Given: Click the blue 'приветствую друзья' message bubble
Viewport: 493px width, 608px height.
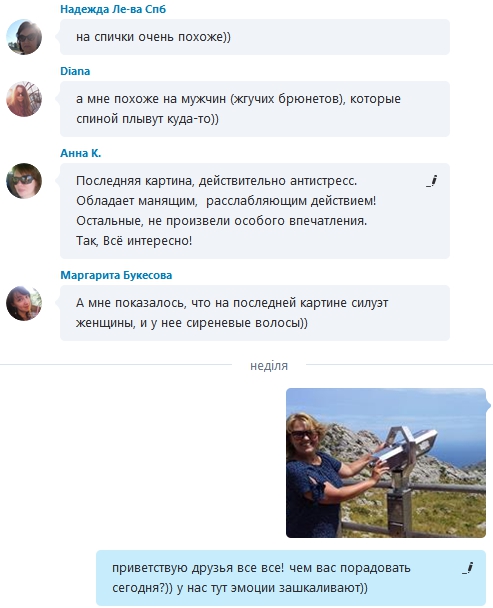Looking at the screenshot, I should 291,578.
